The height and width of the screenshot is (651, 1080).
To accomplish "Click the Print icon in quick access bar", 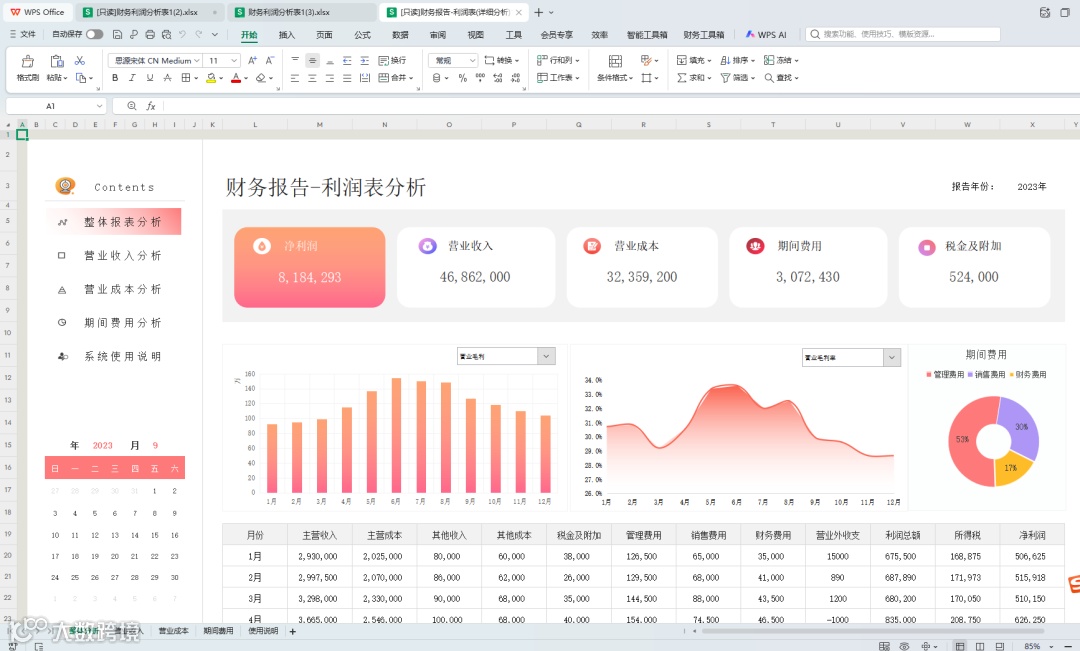I will coord(149,34).
